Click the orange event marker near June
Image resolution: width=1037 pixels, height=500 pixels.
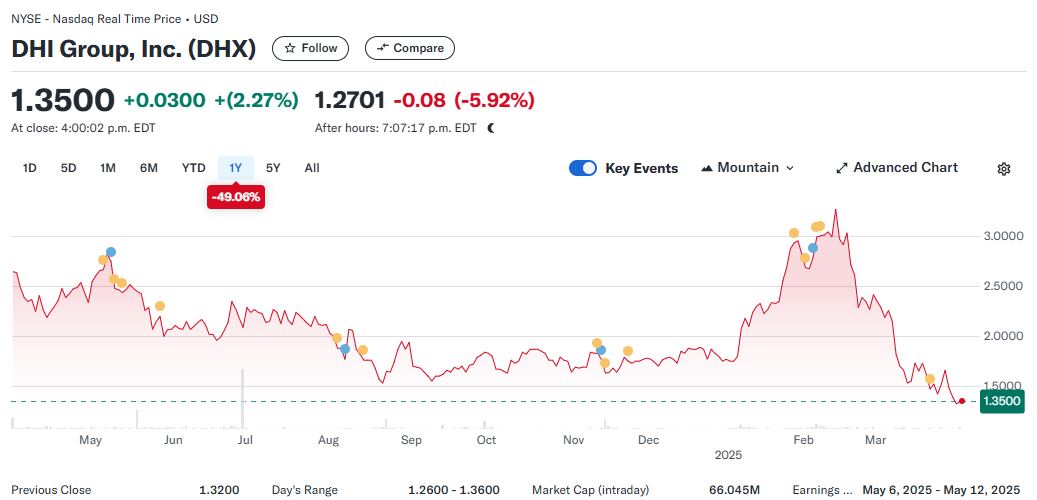(159, 306)
